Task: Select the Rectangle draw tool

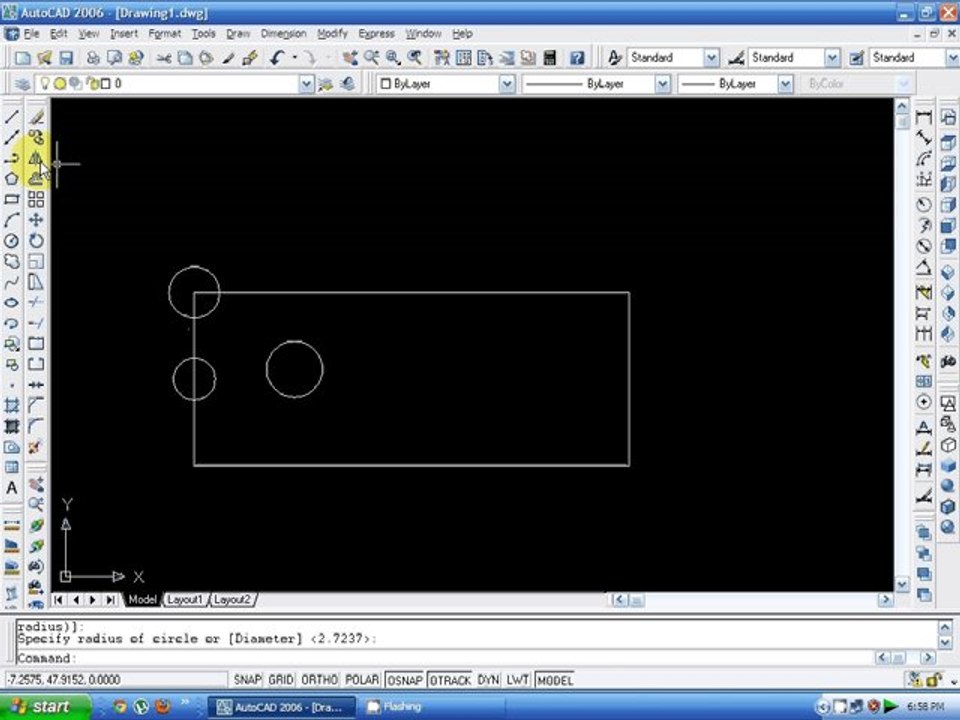Action: tap(12, 199)
